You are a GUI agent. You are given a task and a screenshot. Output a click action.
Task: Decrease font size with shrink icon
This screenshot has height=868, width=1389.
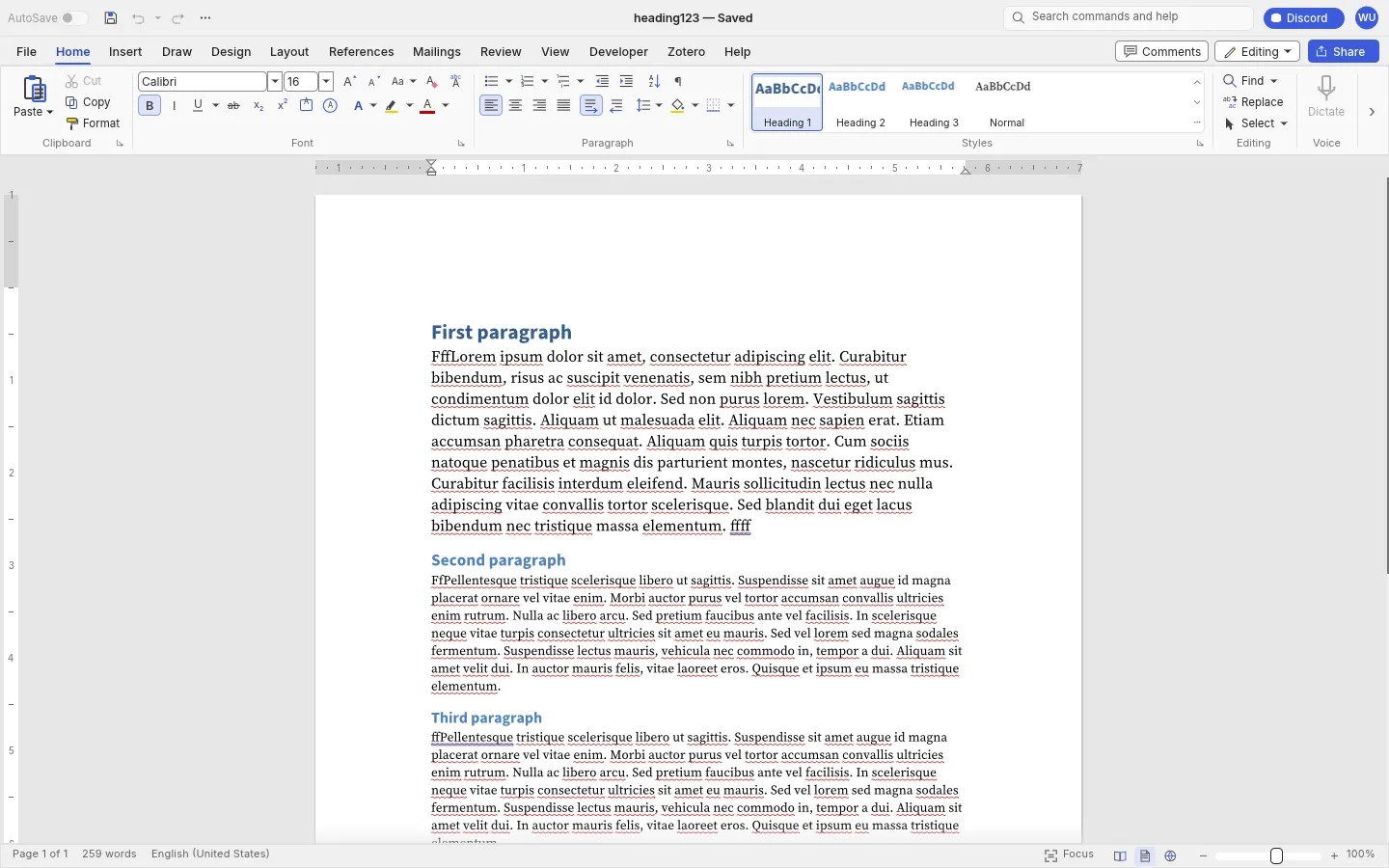374,82
